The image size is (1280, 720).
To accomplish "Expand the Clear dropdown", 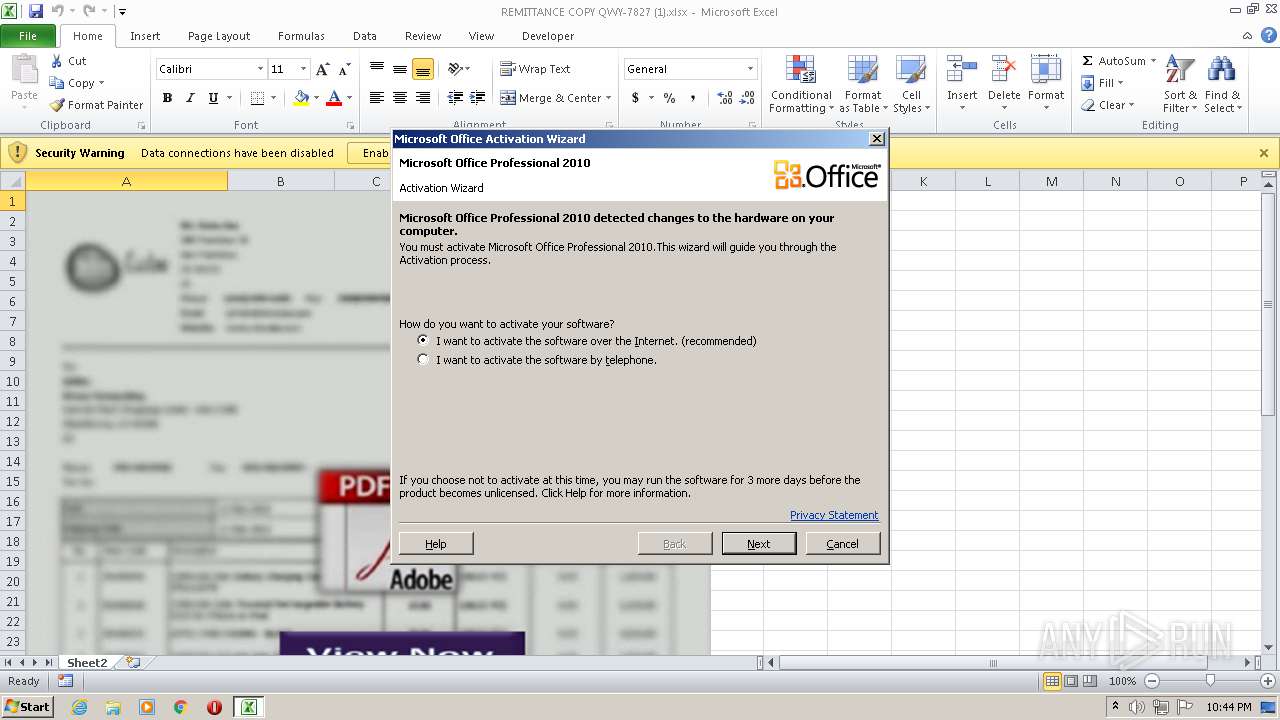I will 1131,105.
